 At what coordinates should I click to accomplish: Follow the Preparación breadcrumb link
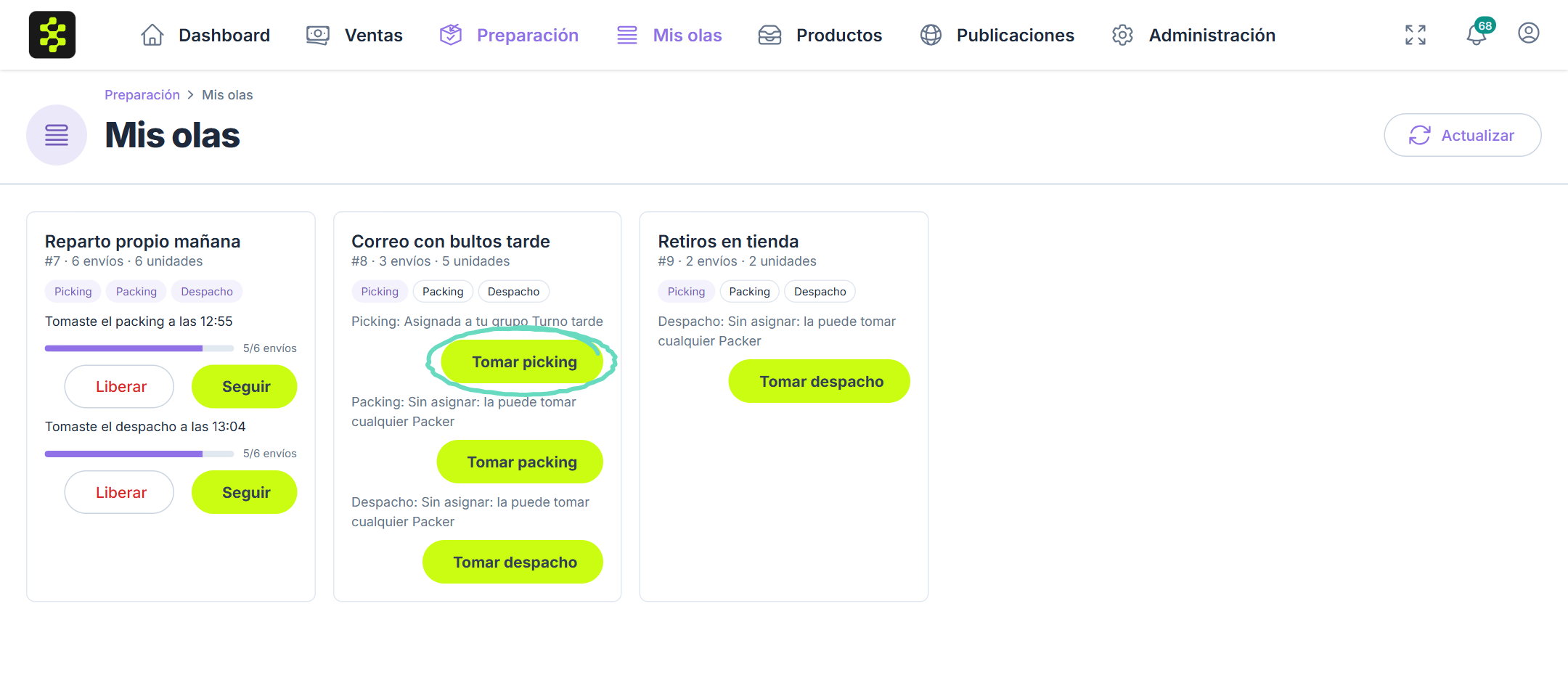pyautogui.click(x=142, y=95)
